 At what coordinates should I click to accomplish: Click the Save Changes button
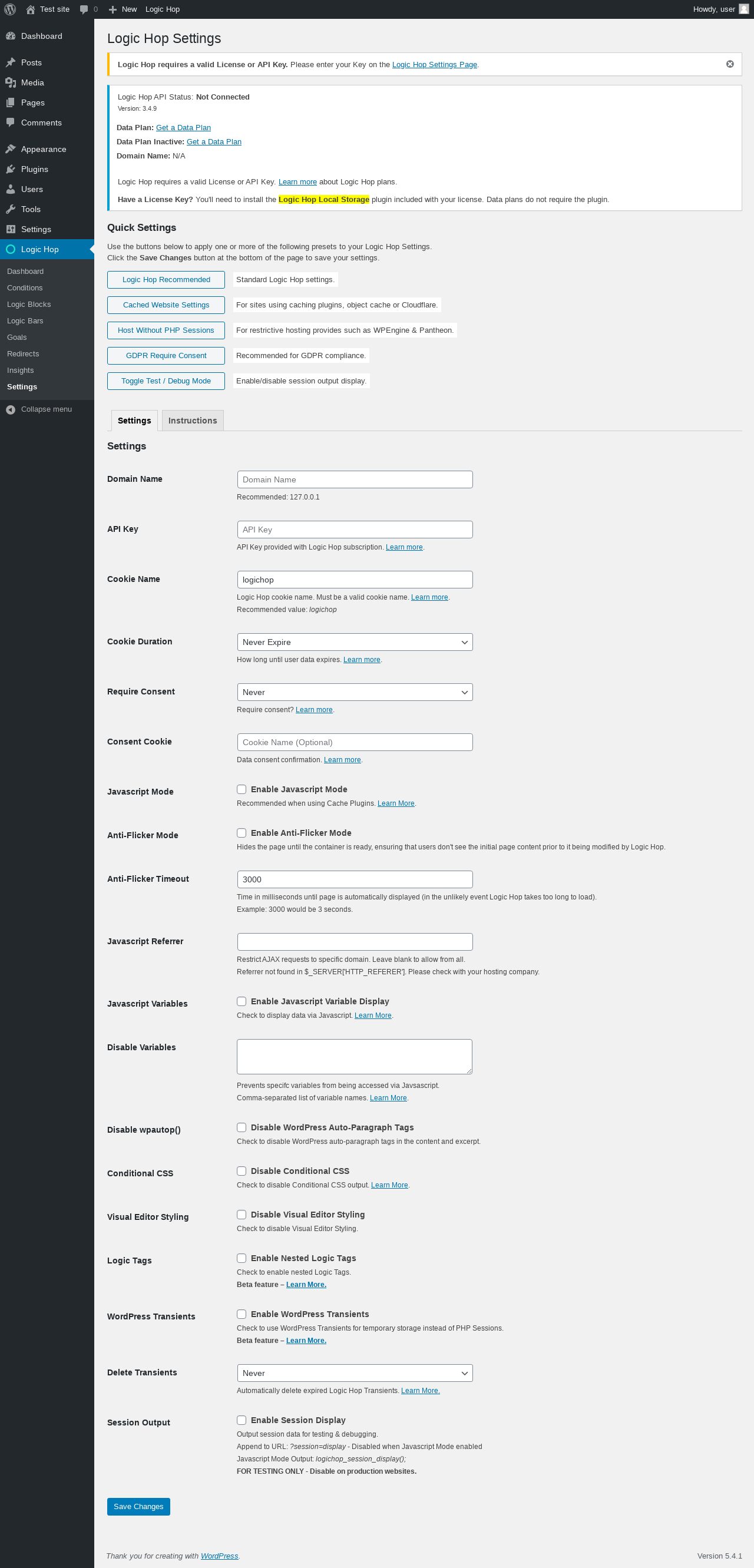(139, 1507)
